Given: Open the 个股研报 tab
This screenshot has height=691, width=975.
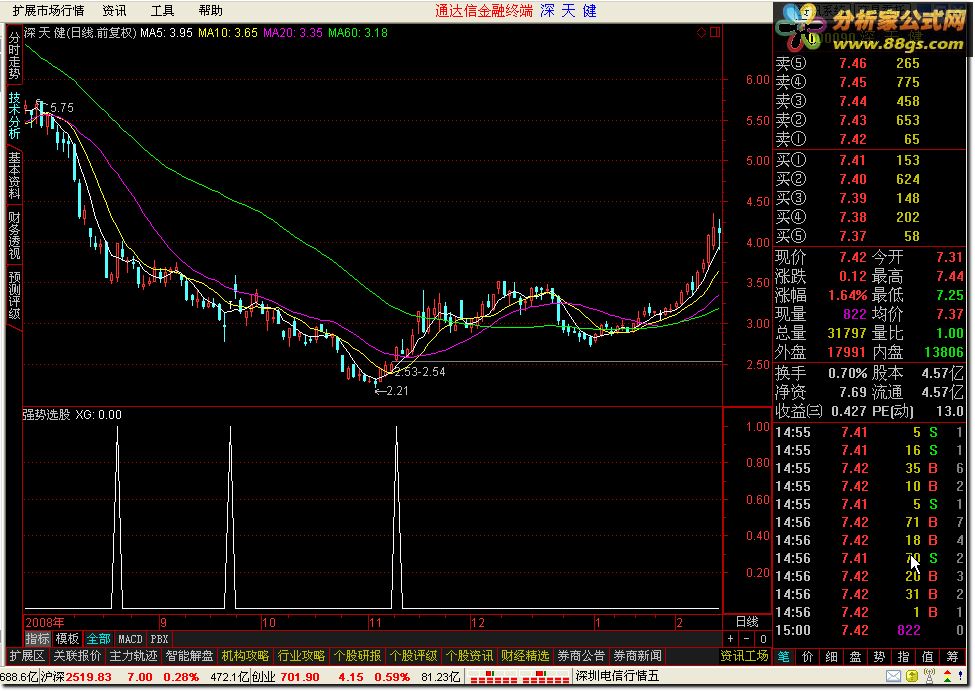Looking at the screenshot, I should [x=357, y=656].
